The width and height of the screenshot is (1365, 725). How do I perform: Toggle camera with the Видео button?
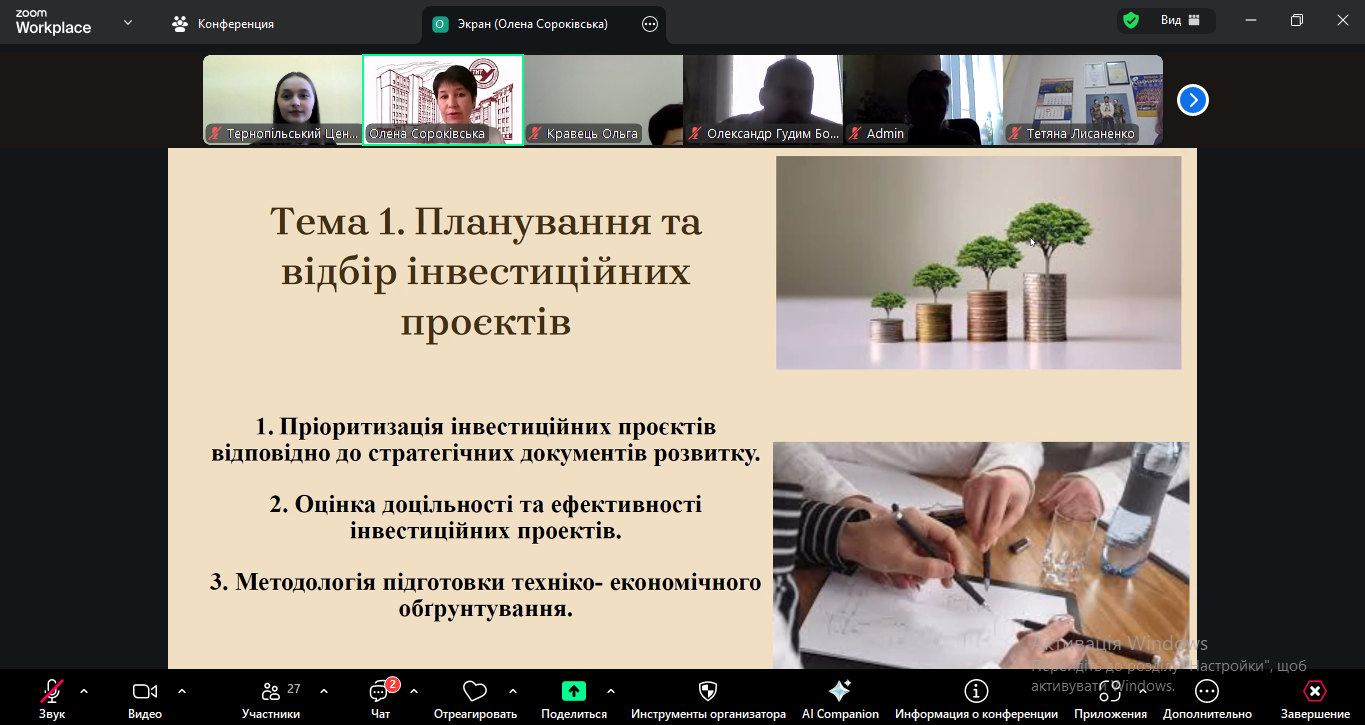(145, 691)
